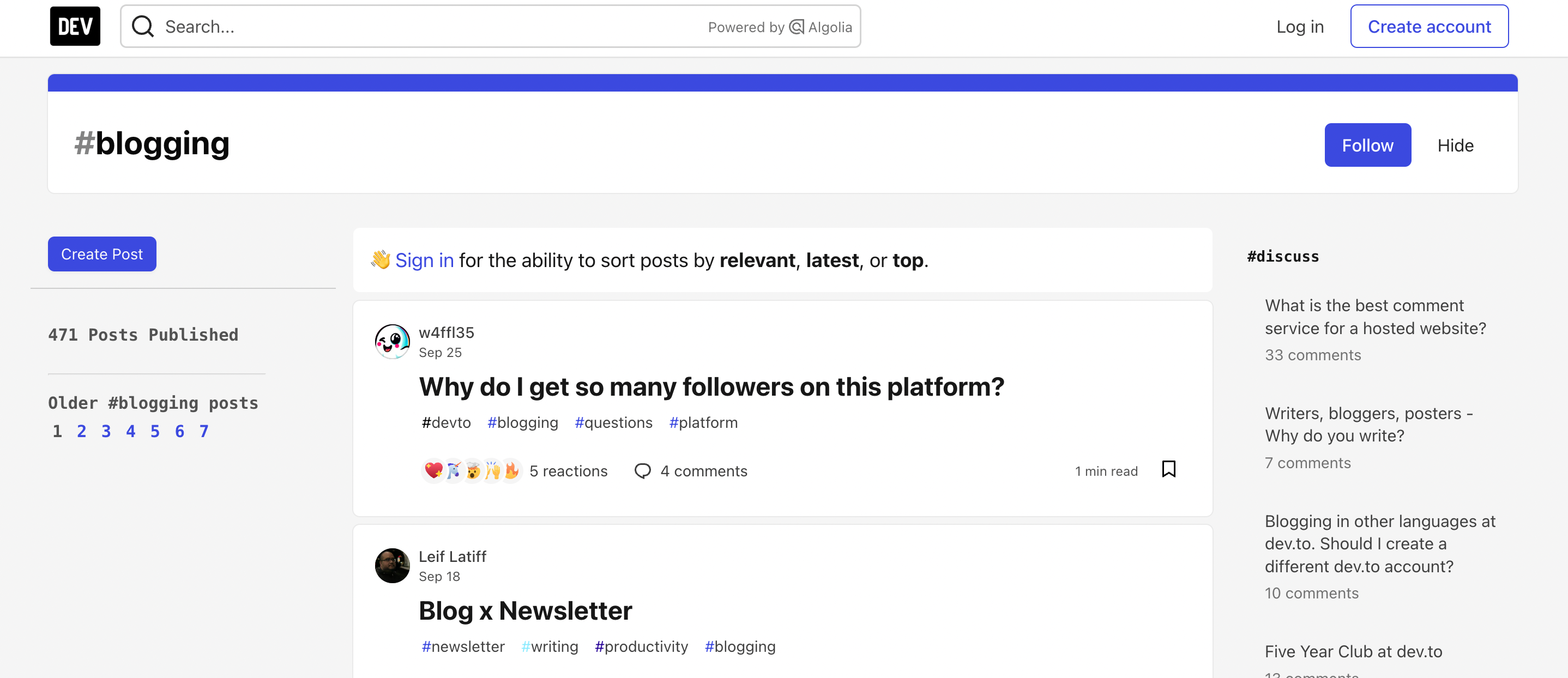This screenshot has height=678, width=1568.
Task: Open the Log in page
Action: (1300, 26)
